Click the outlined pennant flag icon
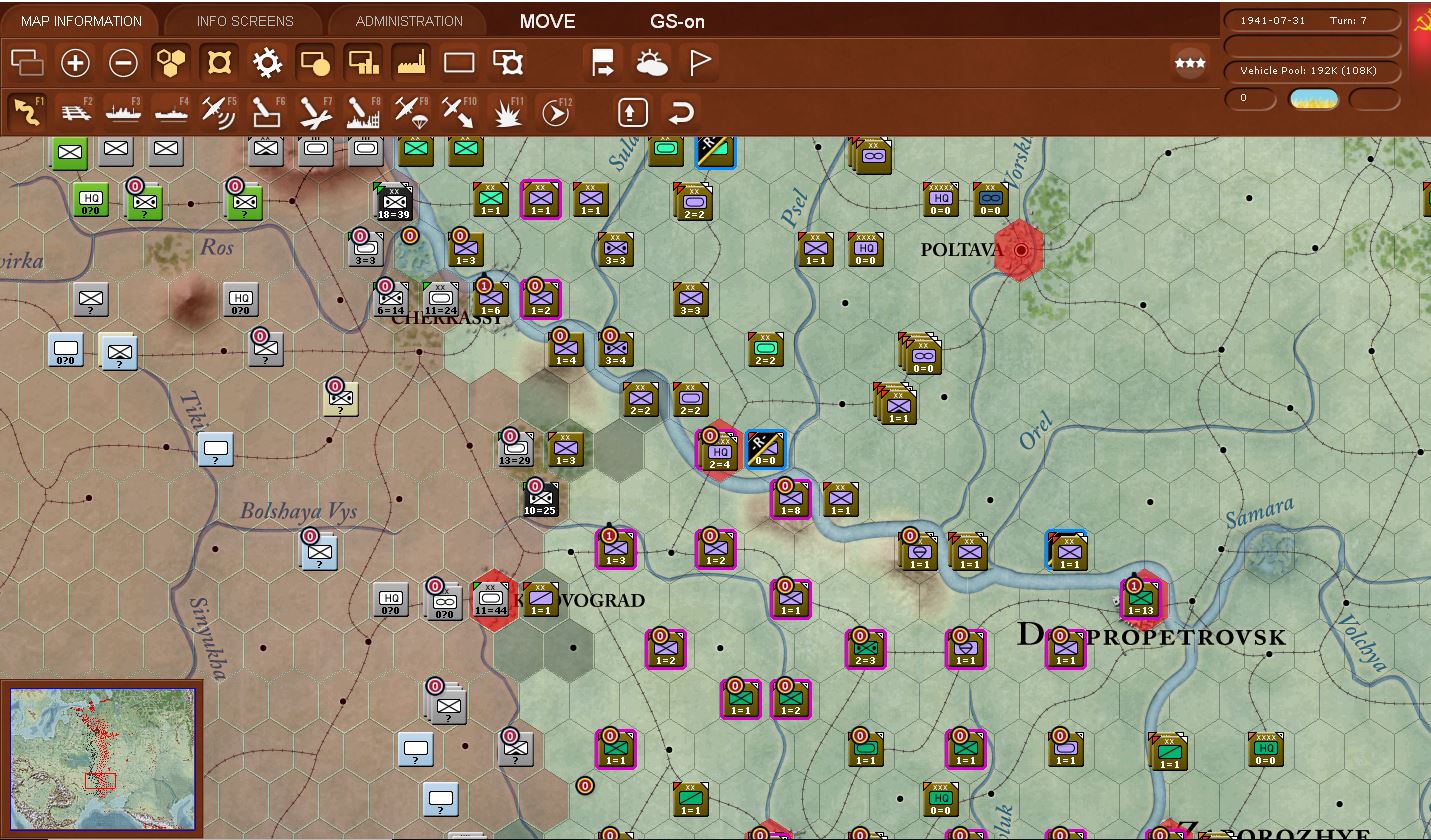This screenshot has height=840, width=1431. [700, 63]
